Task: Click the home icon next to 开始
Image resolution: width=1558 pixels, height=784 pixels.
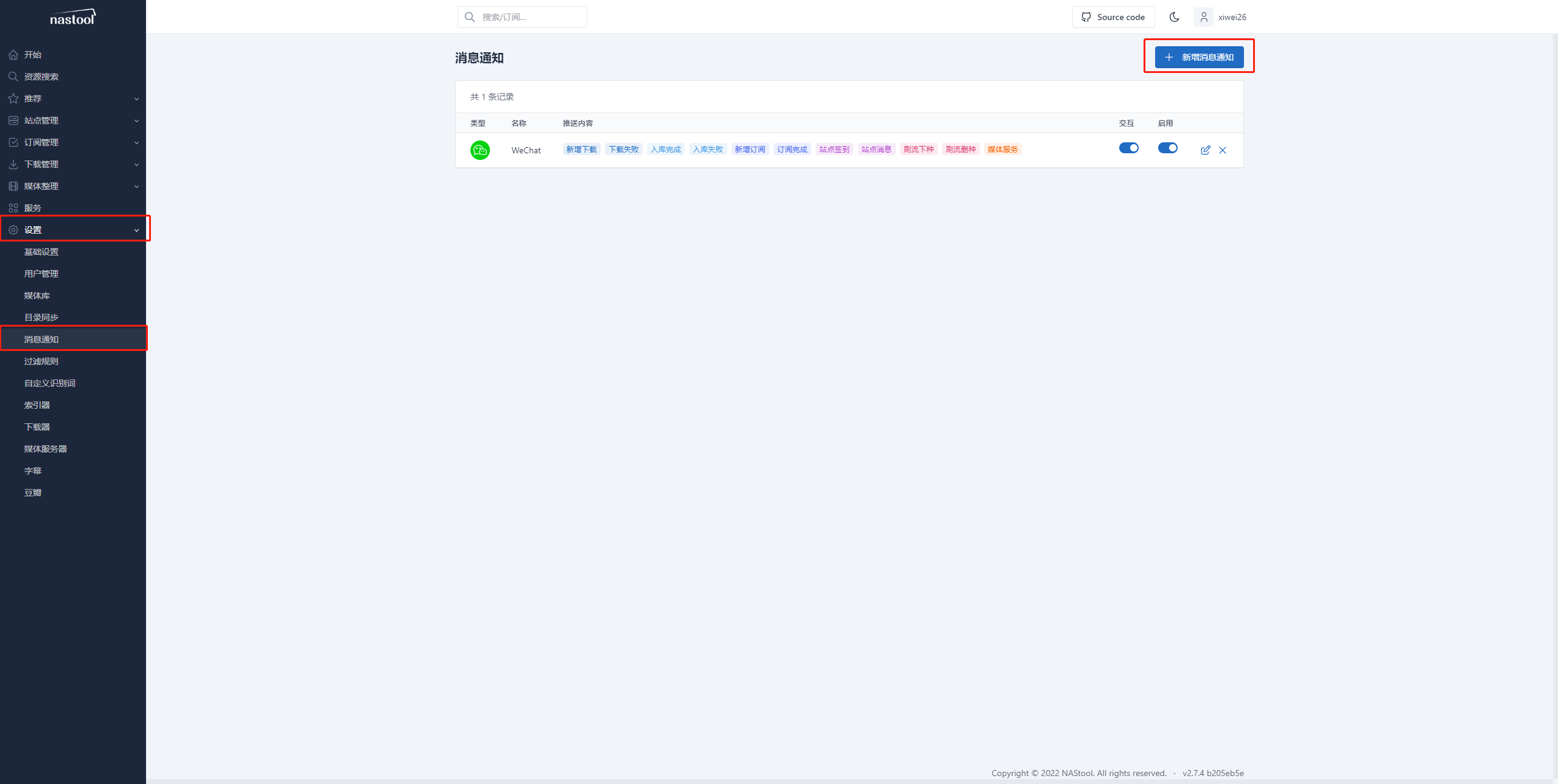Action: [x=13, y=55]
